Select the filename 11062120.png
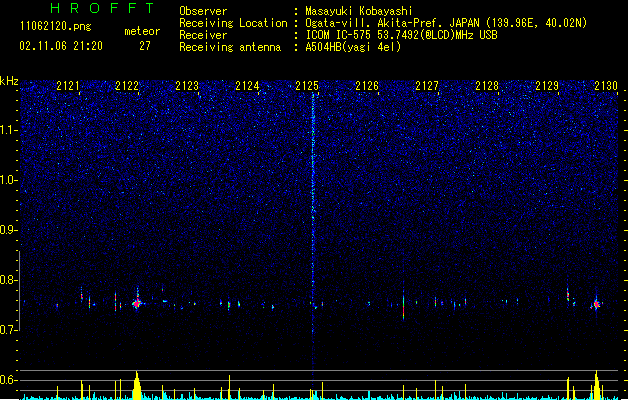The image size is (629, 400). tap(56, 26)
